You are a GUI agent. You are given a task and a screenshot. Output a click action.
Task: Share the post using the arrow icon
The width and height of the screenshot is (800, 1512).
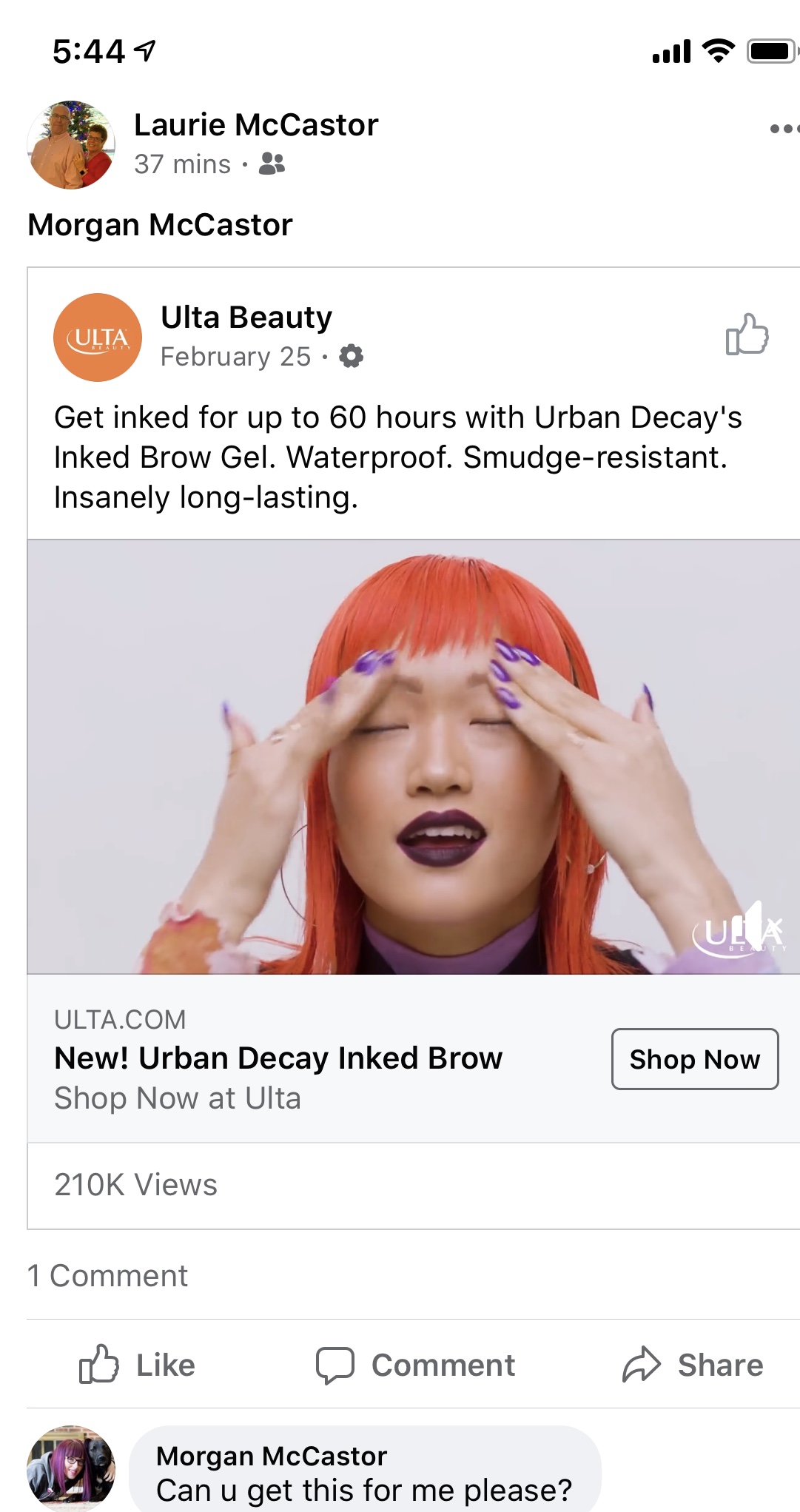pos(641,1365)
